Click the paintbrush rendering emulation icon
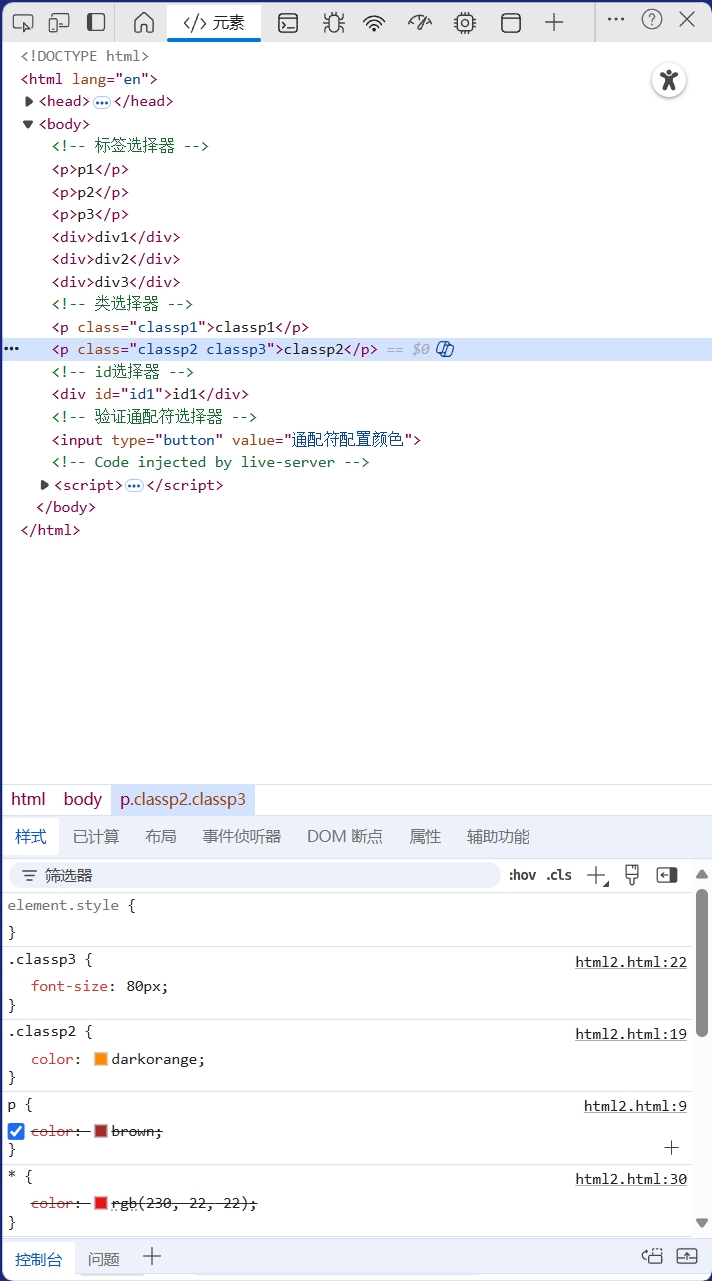 click(x=632, y=875)
